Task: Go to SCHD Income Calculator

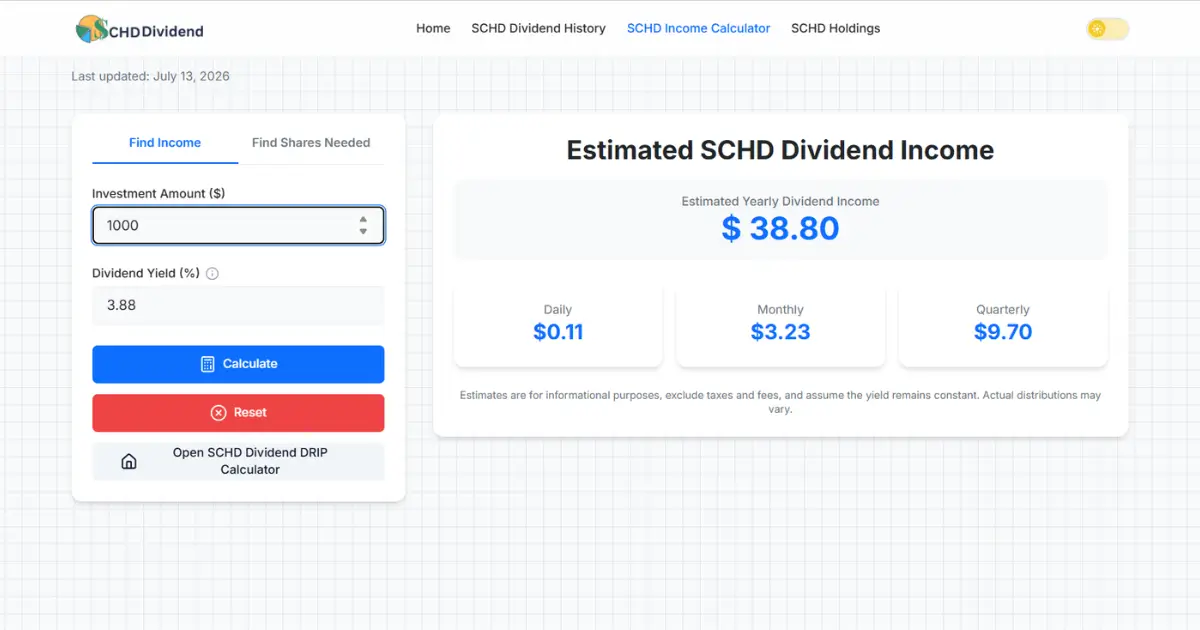Action: (698, 28)
